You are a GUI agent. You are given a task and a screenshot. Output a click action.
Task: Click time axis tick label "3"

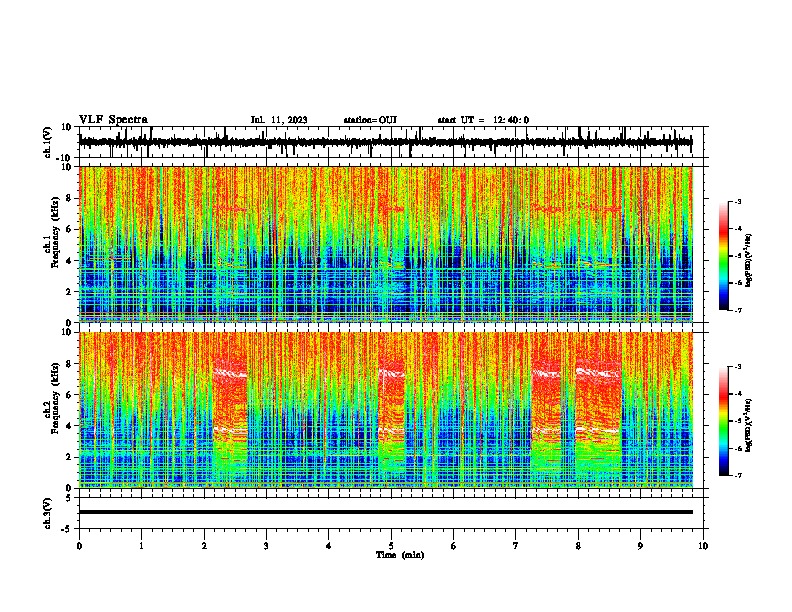coord(266,546)
